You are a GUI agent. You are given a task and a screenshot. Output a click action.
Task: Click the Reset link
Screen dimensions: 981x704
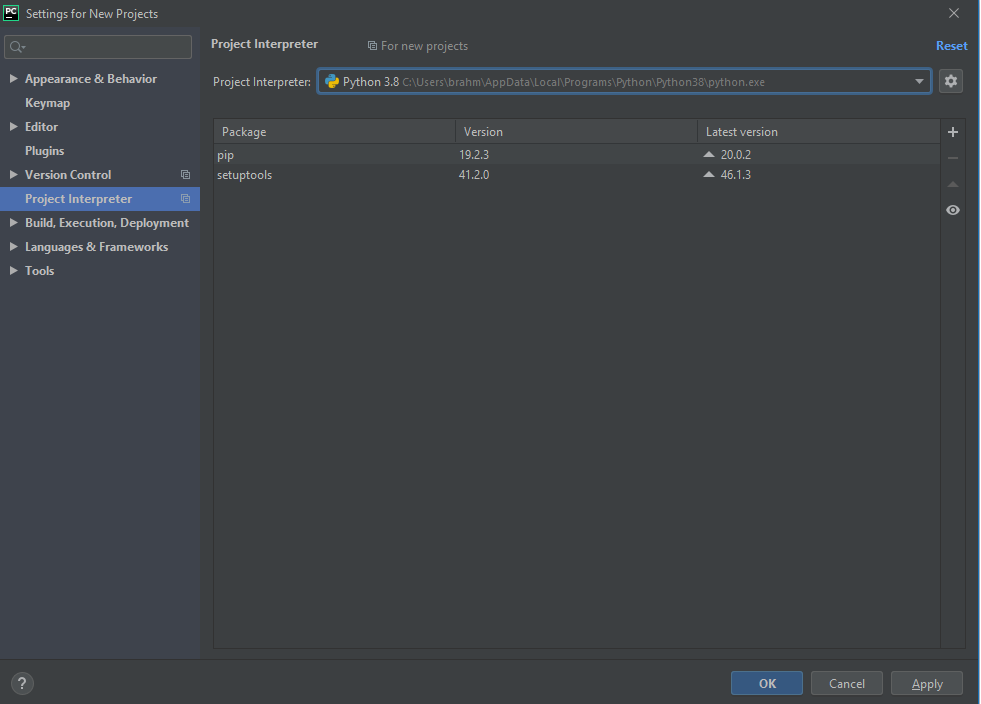[x=951, y=45]
